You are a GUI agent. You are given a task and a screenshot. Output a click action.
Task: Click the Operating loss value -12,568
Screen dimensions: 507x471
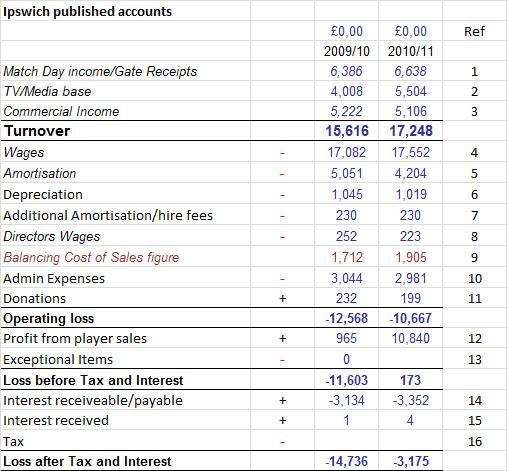pos(347,318)
